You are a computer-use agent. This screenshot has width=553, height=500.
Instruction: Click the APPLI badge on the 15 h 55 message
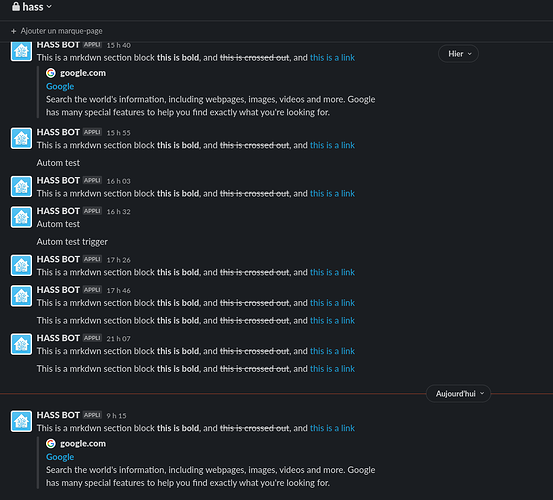[x=92, y=132]
